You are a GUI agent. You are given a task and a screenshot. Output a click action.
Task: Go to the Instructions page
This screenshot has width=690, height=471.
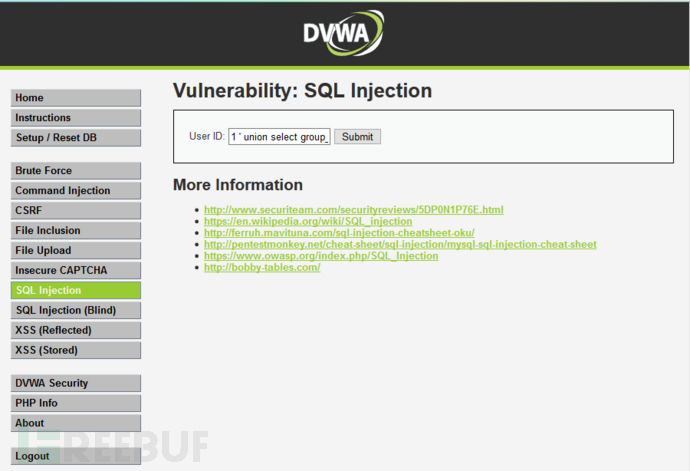76,118
